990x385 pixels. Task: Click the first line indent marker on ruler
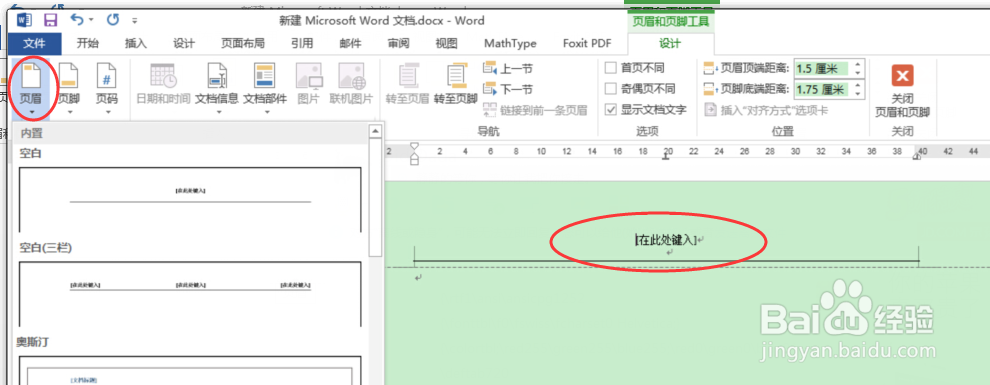tap(414, 146)
